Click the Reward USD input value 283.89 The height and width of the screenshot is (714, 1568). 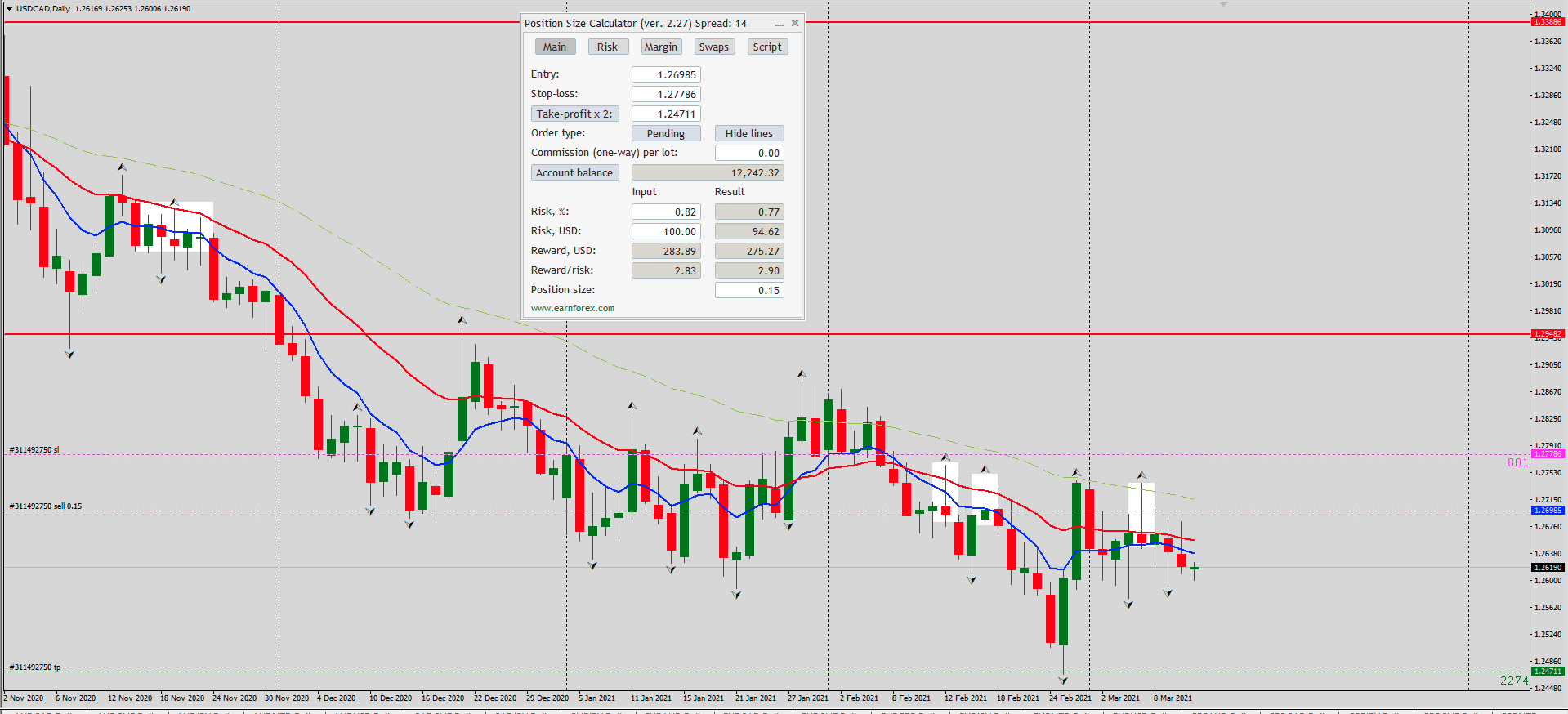tap(666, 251)
